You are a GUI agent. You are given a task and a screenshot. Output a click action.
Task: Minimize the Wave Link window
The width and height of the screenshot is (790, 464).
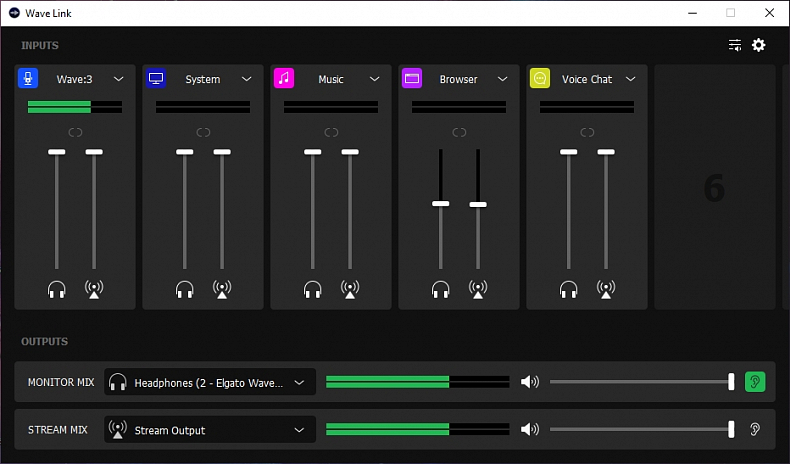coord(692,13)
